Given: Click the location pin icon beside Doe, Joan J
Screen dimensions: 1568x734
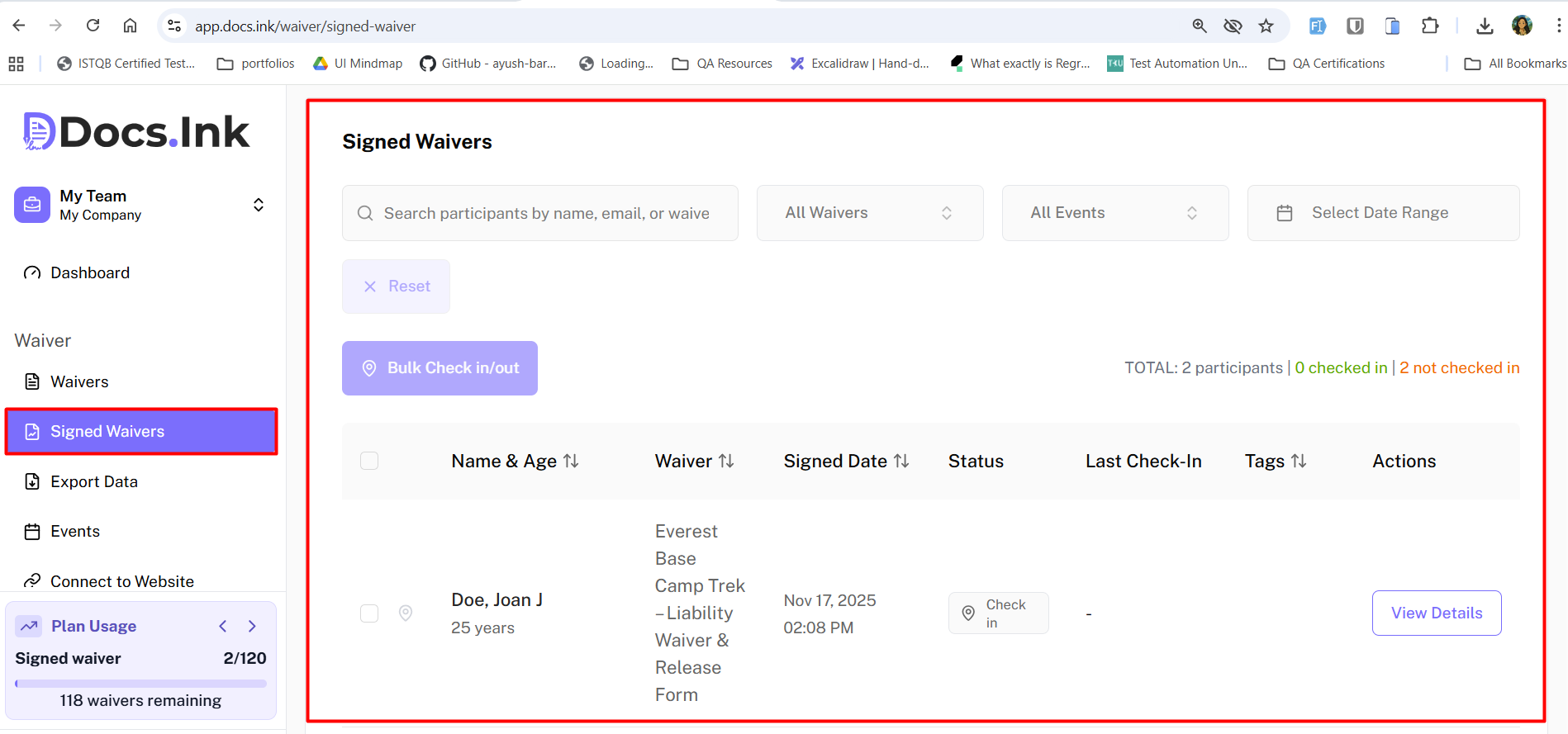Looking at the screenshot, I should (406, 613).
